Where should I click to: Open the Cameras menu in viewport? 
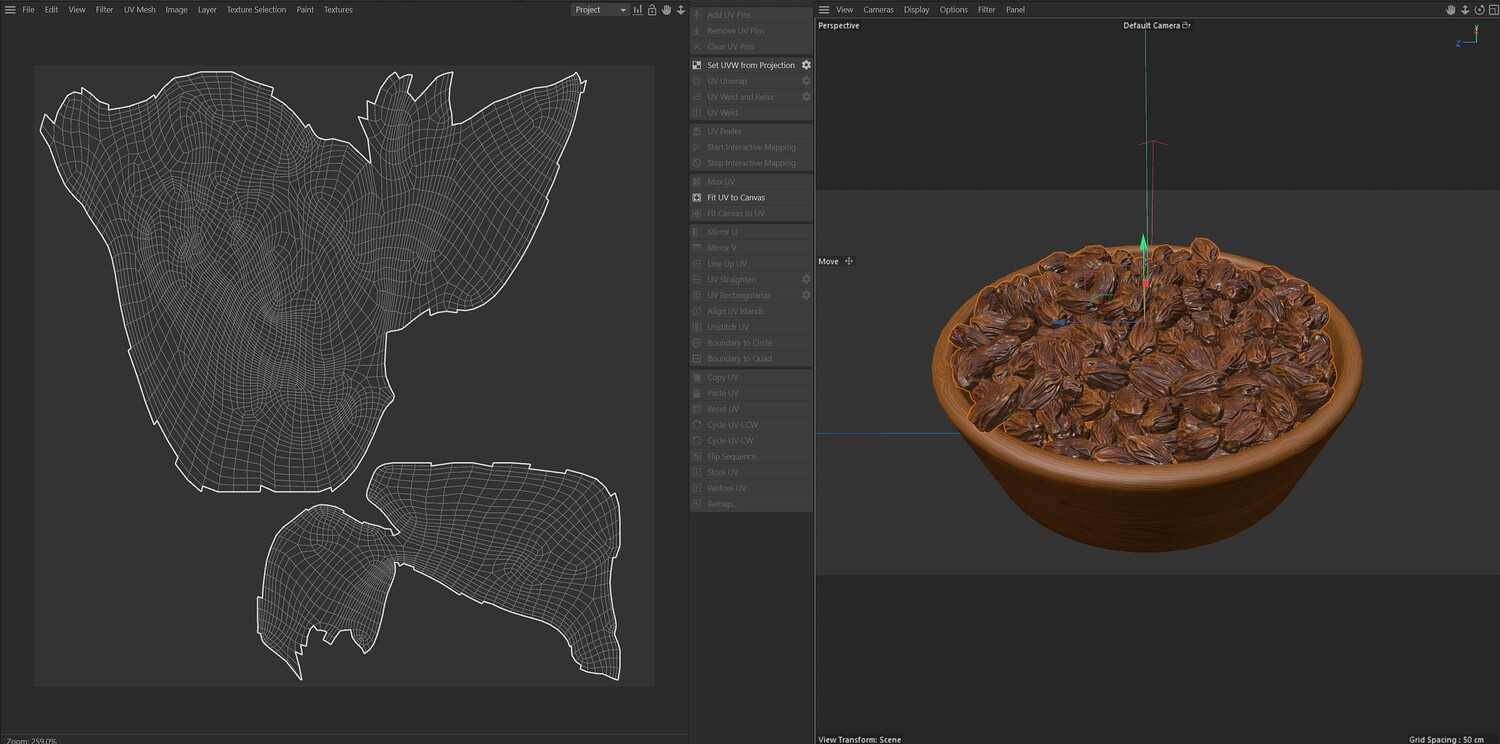pos(878,10)
